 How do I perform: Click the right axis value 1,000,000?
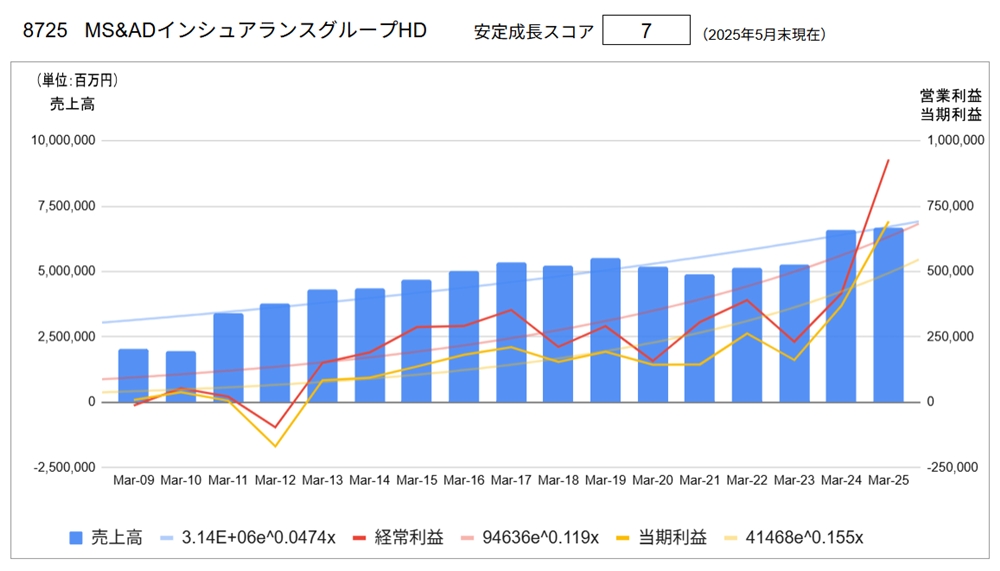955,140
